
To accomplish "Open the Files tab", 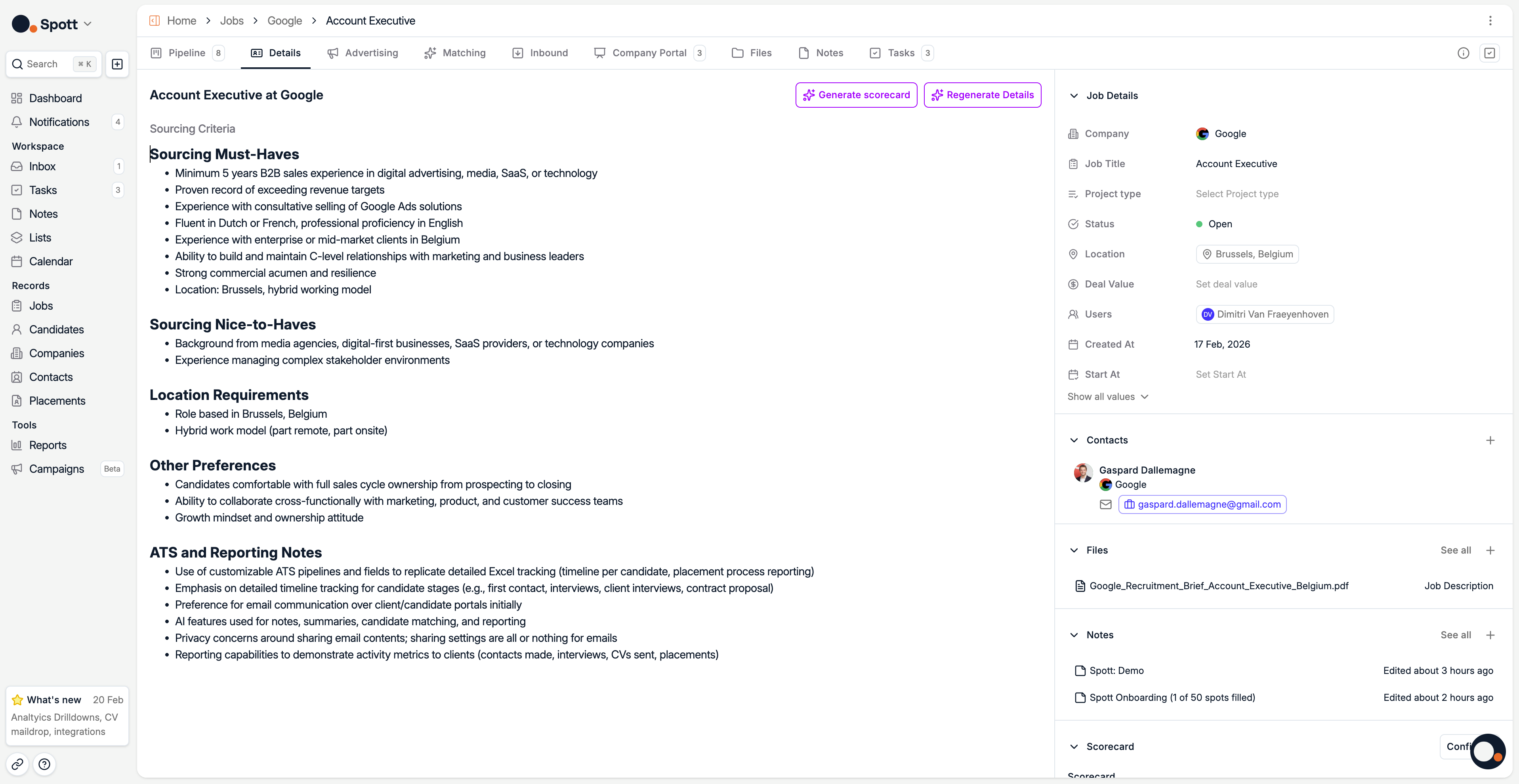I will click(x=752, y=53).
